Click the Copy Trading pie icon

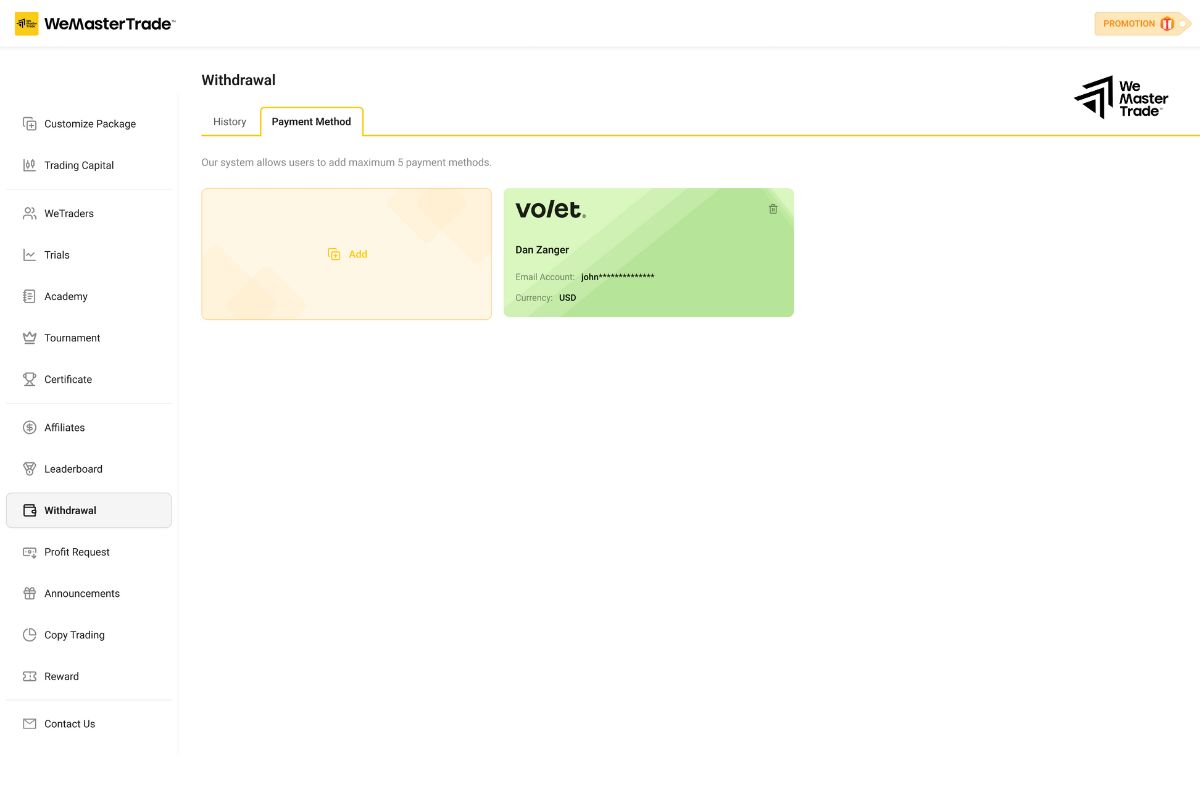[x=29, y=634]
